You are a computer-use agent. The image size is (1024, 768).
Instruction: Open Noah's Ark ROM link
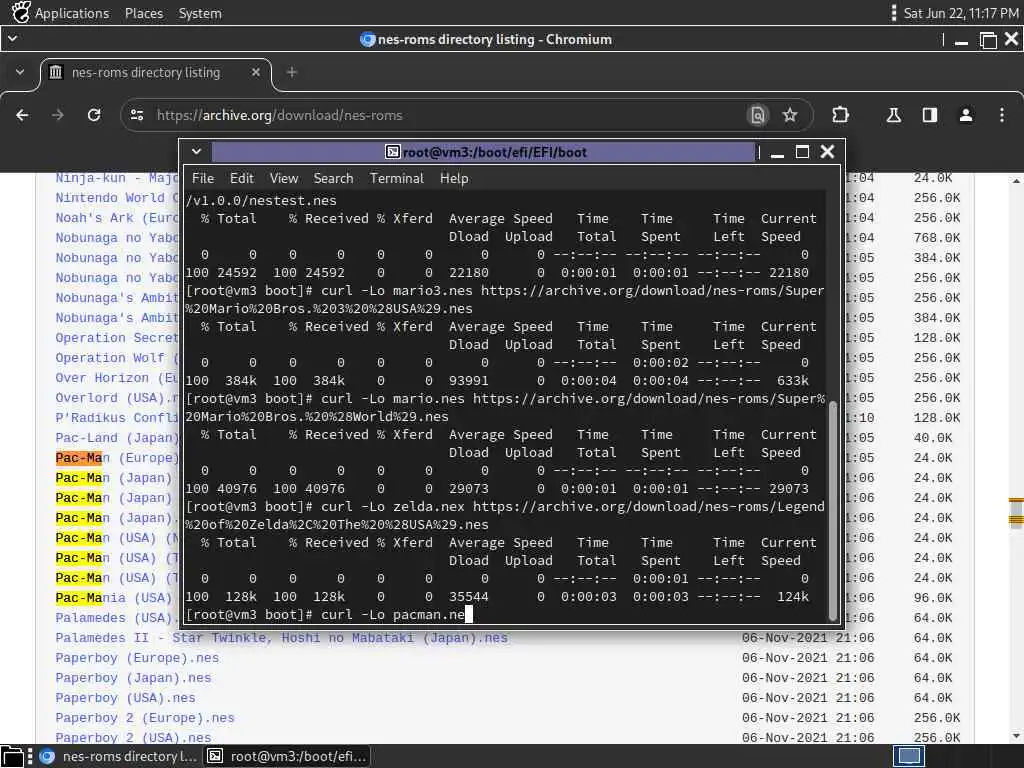click(116, 218)
